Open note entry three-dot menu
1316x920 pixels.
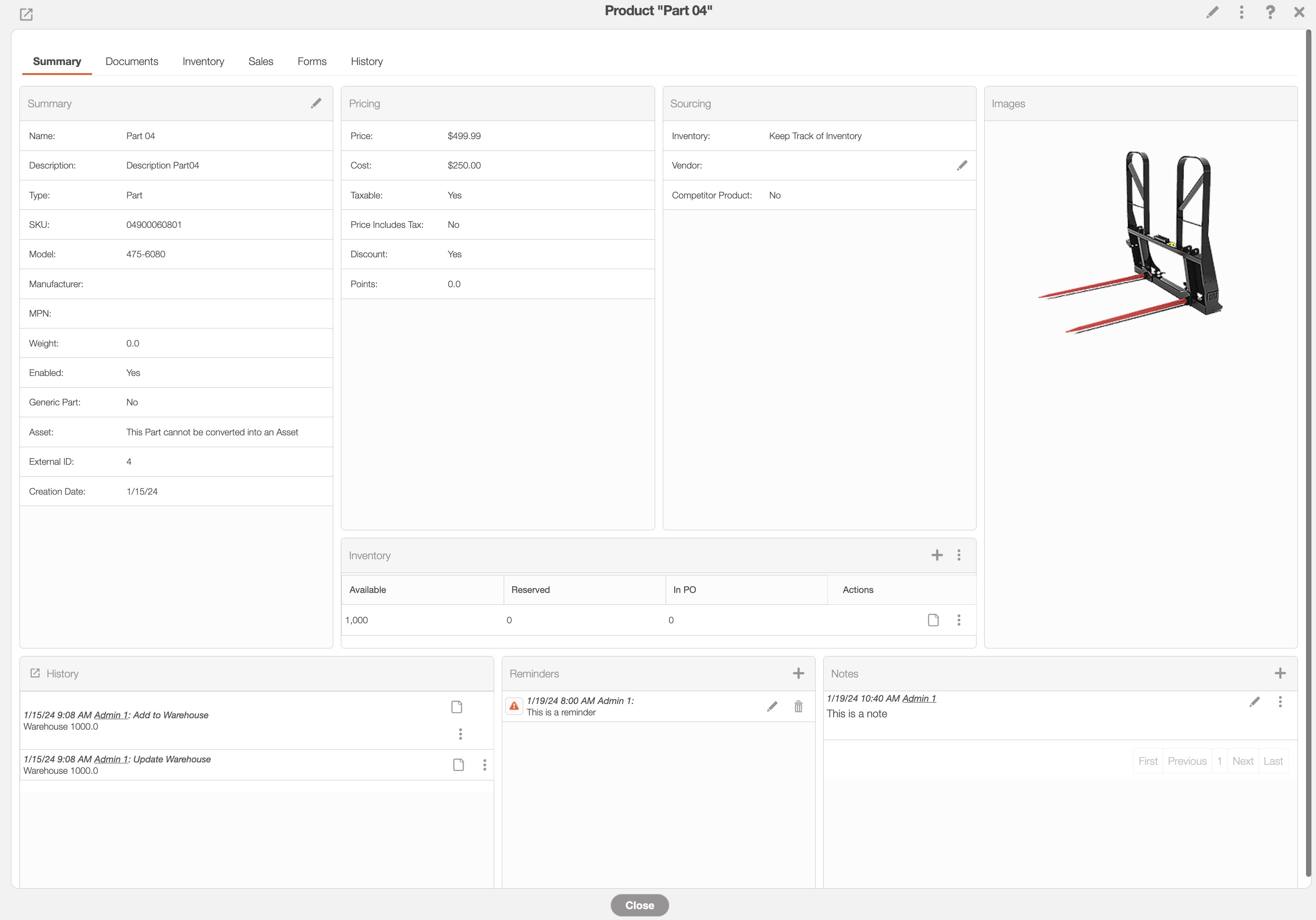(x=1280, y=702)
